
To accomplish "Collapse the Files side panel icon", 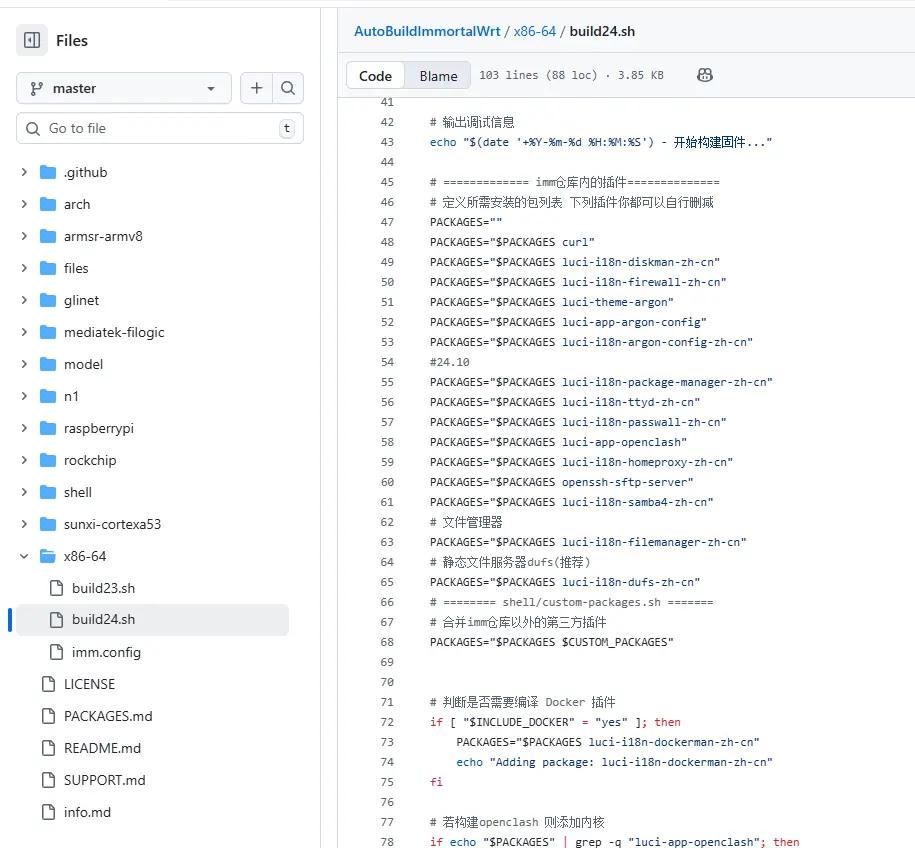I will (x=32, y=40).
